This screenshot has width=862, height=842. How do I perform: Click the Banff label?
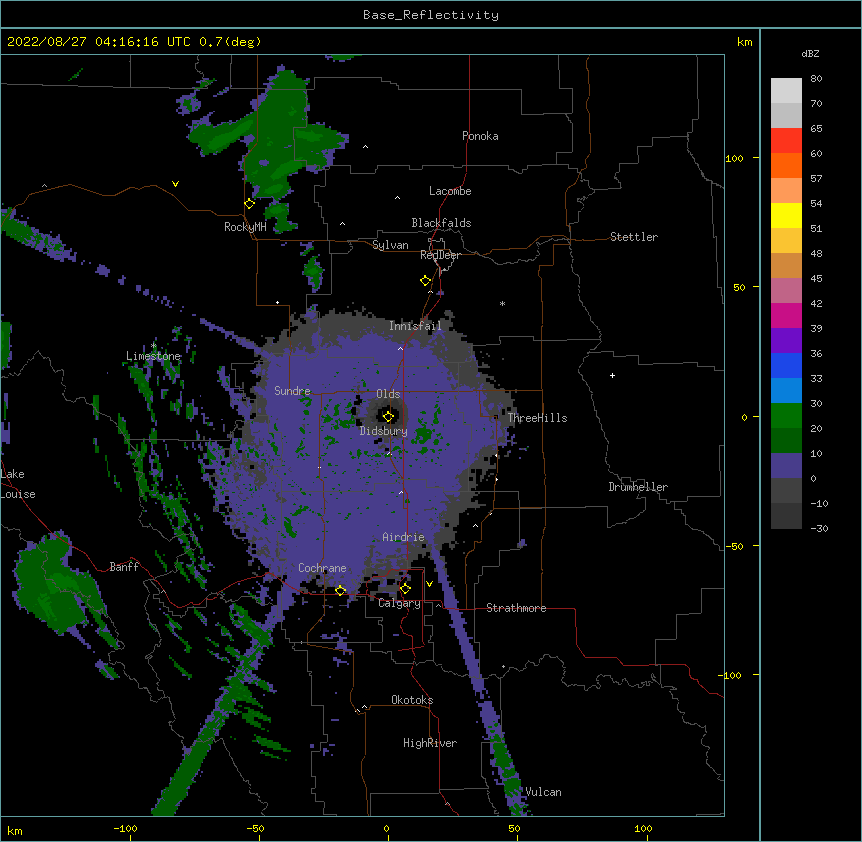pos(124,567)
